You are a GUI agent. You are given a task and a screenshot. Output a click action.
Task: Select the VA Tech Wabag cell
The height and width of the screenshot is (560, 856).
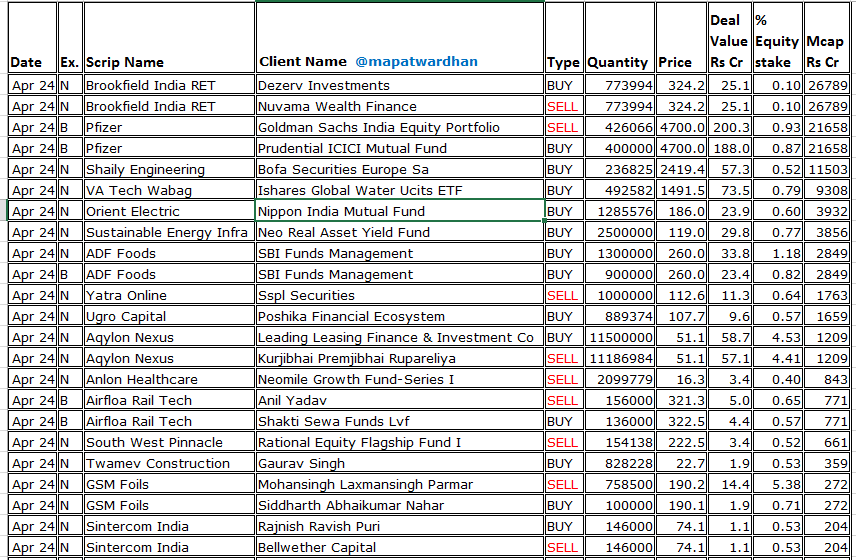(x=169, y=190)
